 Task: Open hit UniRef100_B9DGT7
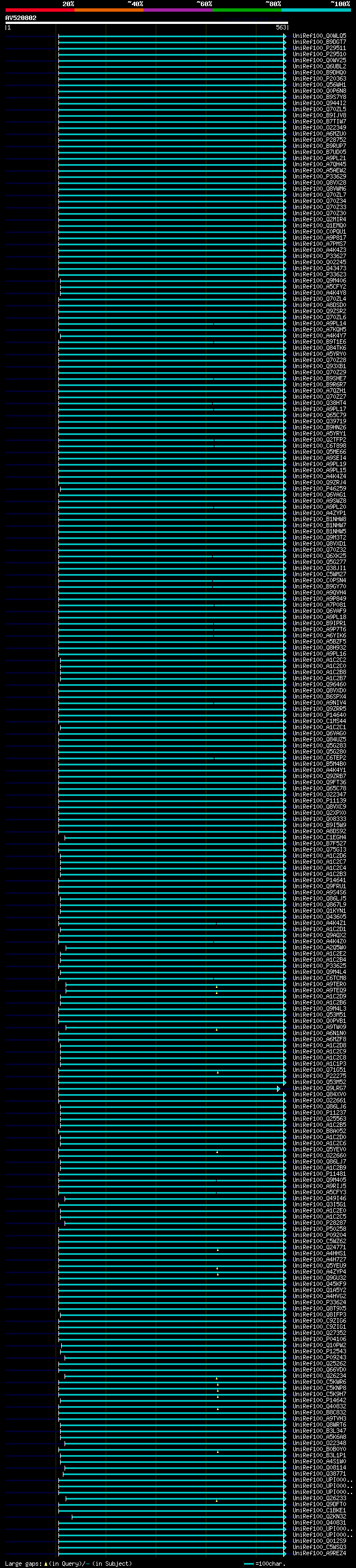pyautogui.click(x=319, y=42)
